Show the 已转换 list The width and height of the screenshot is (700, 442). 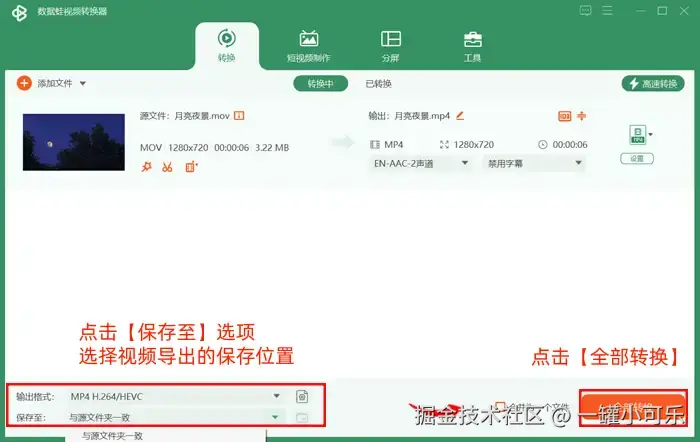pos(379,83)
